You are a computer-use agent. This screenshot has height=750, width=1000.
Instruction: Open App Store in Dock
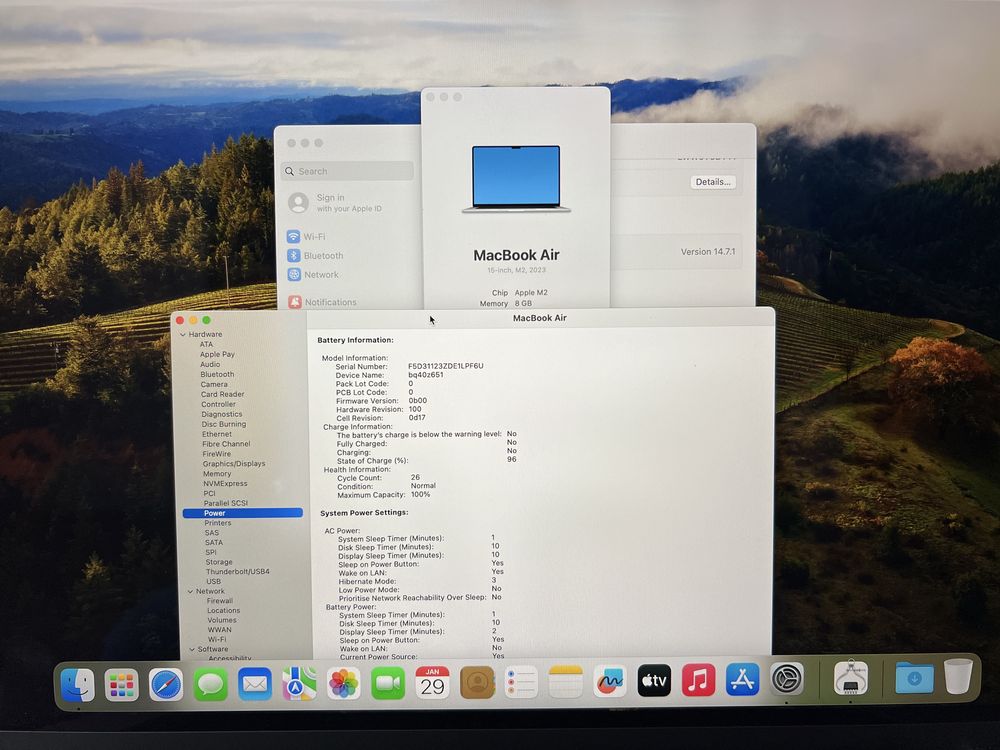point(742,679)
